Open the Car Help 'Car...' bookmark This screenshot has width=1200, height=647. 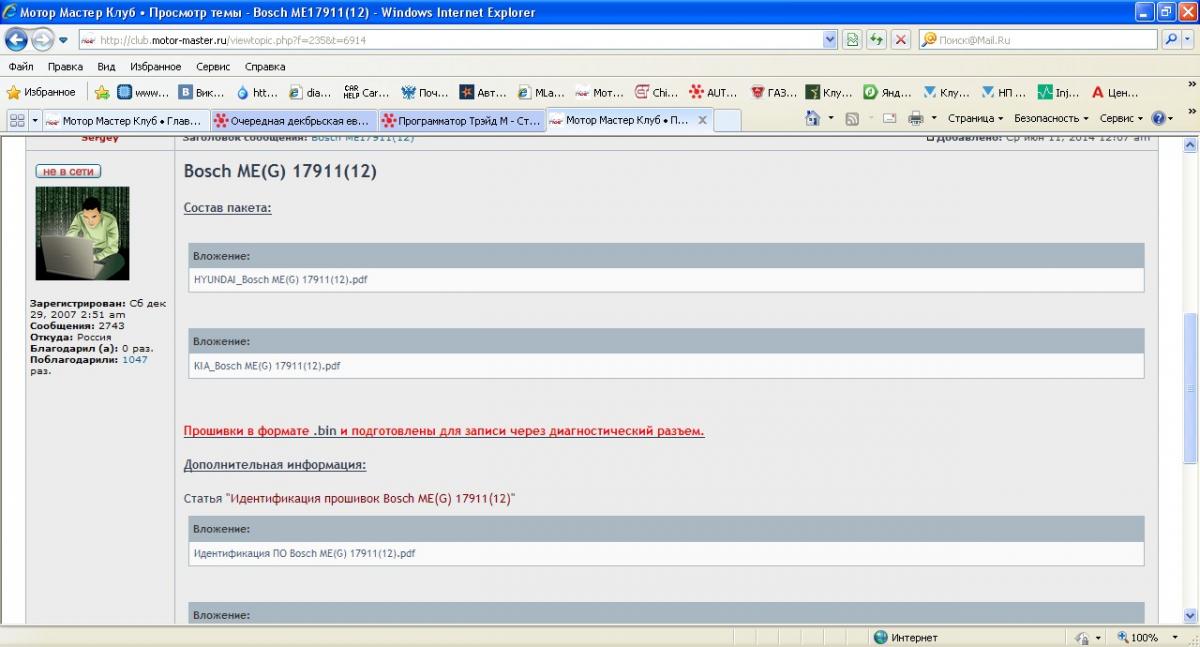(367, 92)
